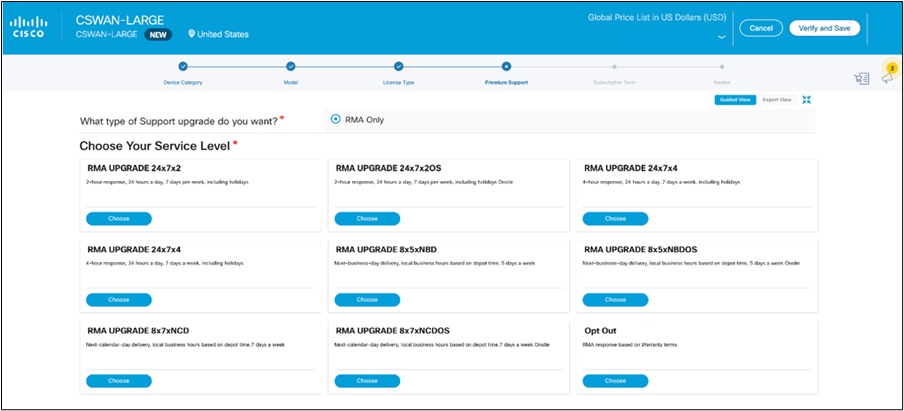Choose RMA UPGRADE 8x7xNCDOS
Screen dimensions: 904x411
click(367, 381)
